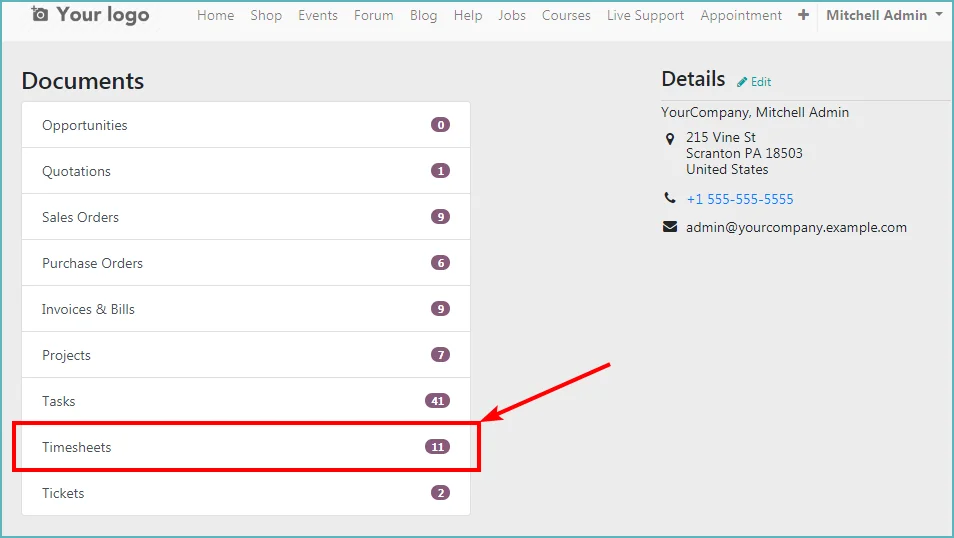Go to the Forum menu item
Image resolution: width=954 pixels, height=538 pixels.
tap(374, 15)
